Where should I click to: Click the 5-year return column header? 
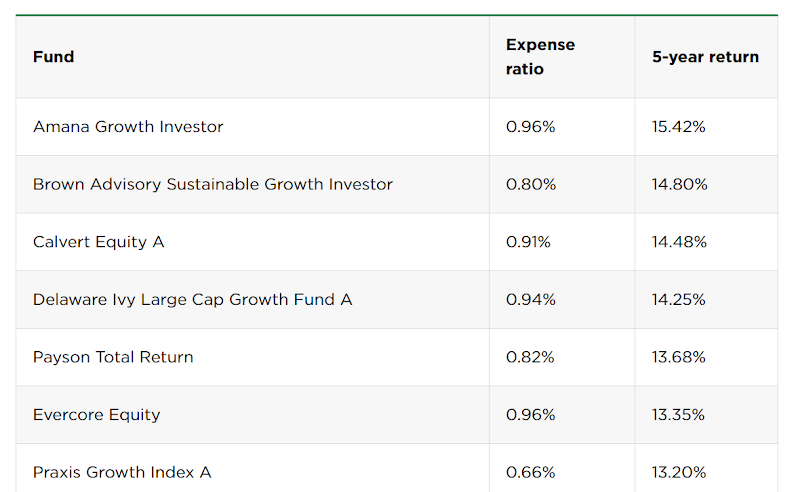705,57
